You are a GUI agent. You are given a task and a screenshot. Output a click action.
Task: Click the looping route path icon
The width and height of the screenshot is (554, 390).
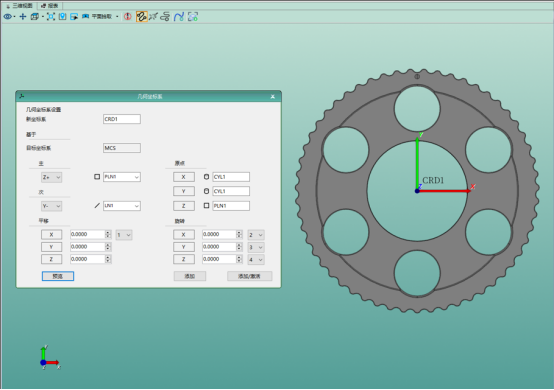click(165, 17)
